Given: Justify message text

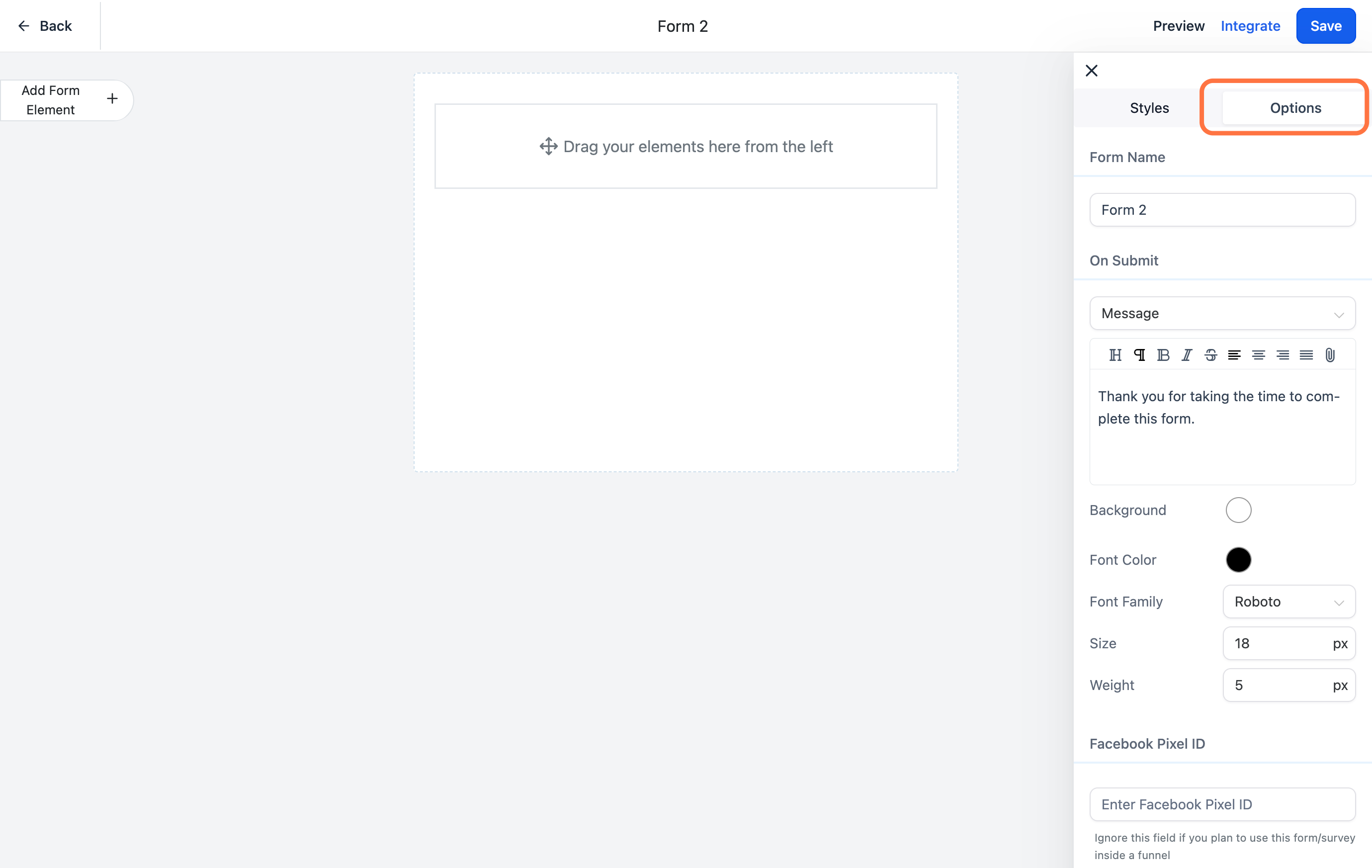Looking at the screenshot, I should point(1306,355).
